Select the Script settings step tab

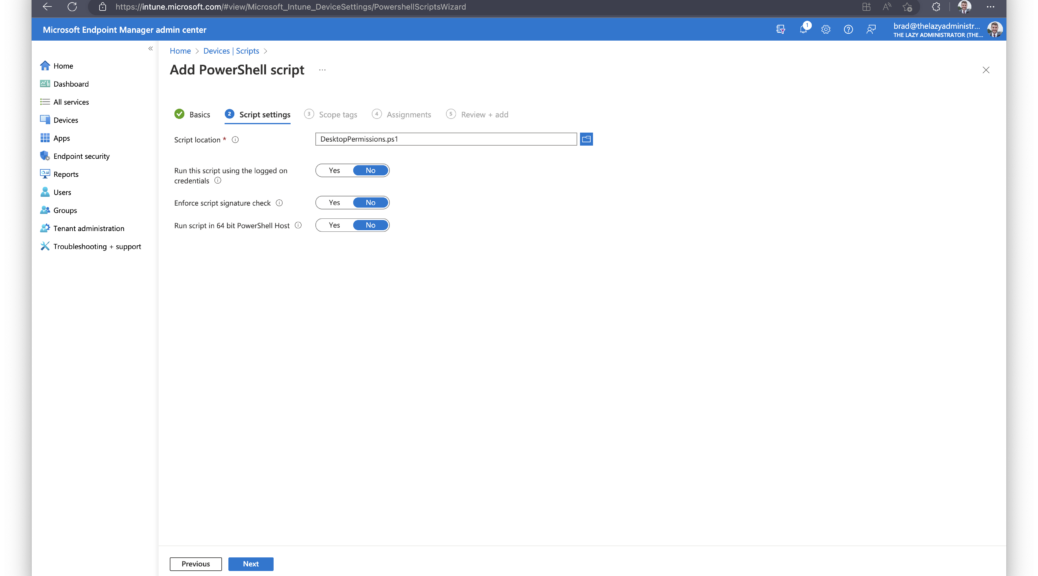coord(258,115)
